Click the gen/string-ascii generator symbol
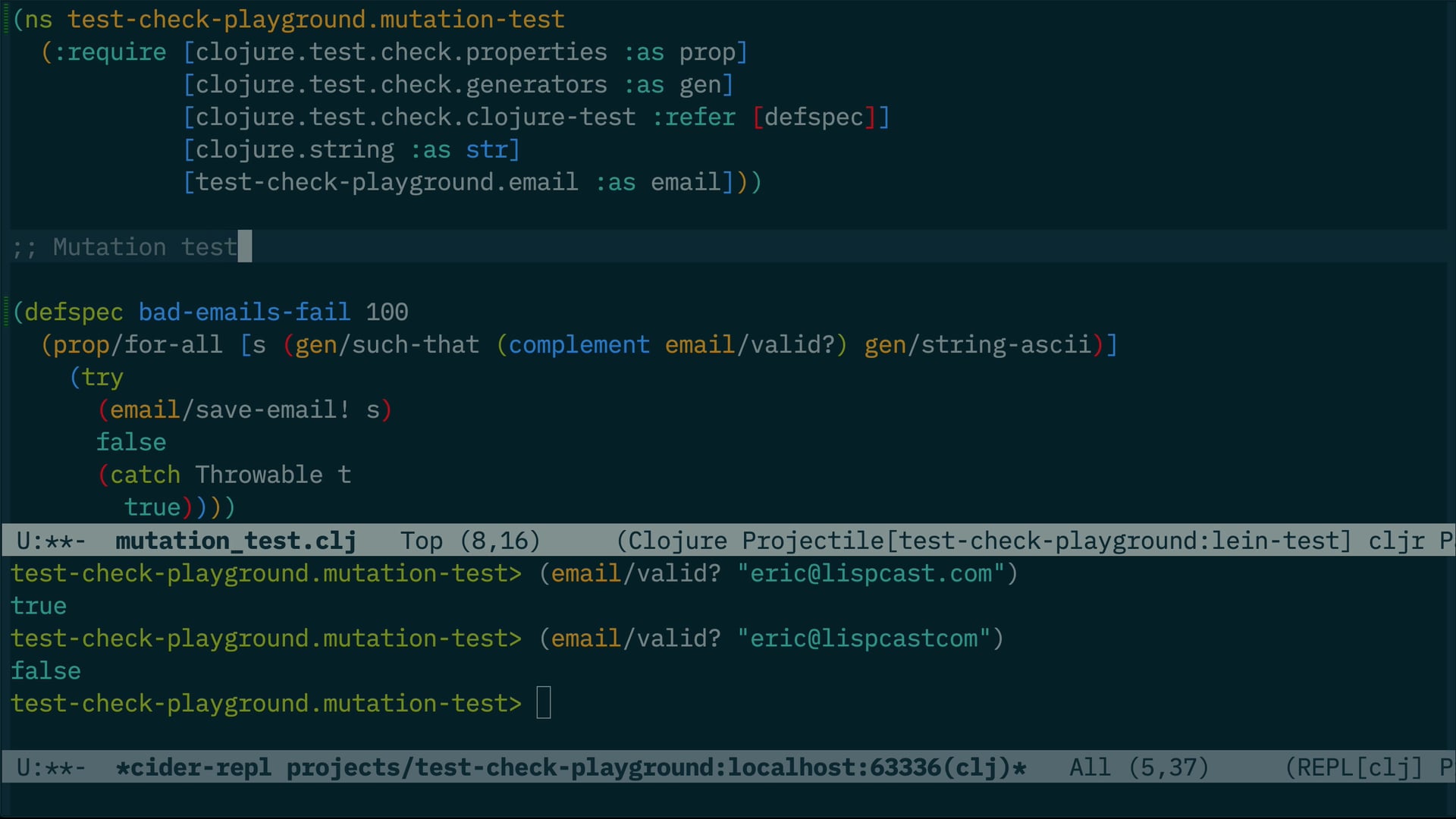Screen dimensions: 1456x819 (977, 345)
